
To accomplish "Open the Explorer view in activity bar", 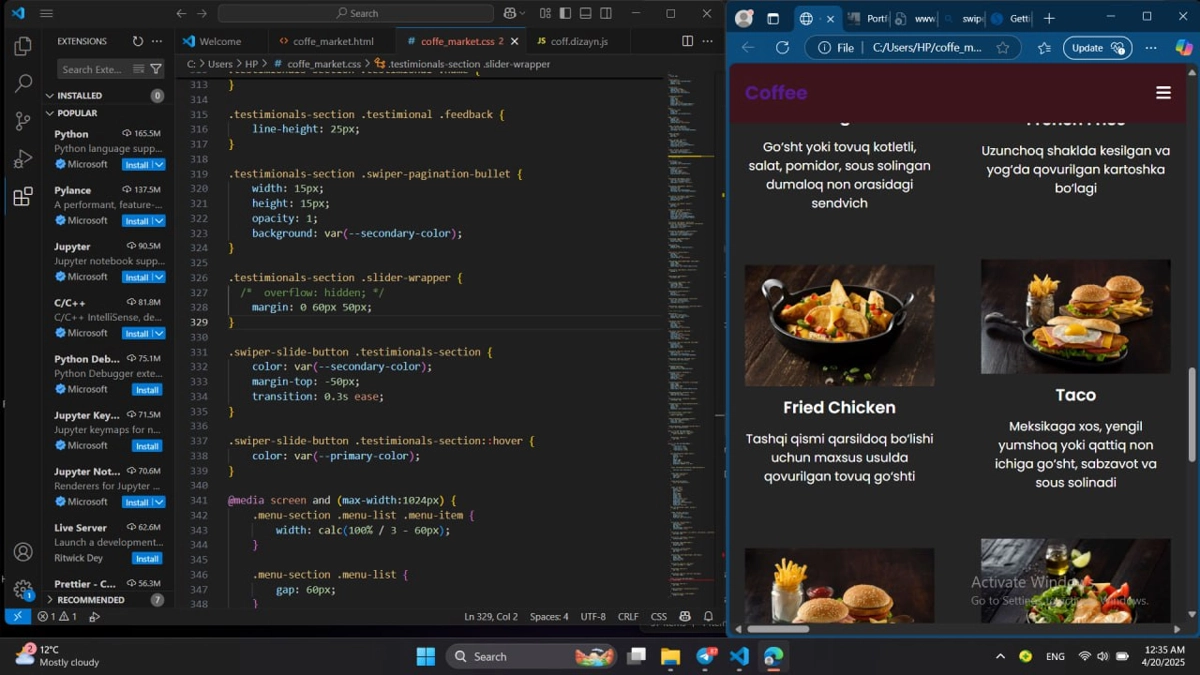I will tap(23, 46).
